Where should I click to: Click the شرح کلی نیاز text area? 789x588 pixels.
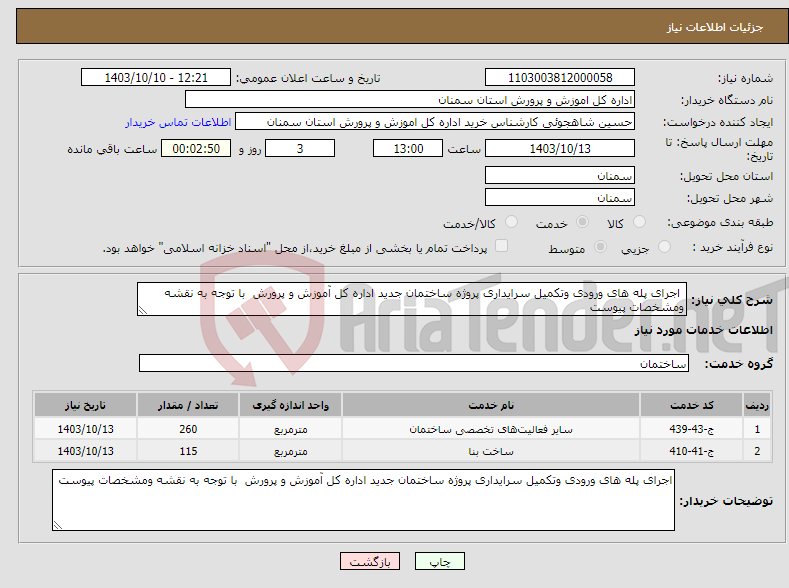pos(412,299)
